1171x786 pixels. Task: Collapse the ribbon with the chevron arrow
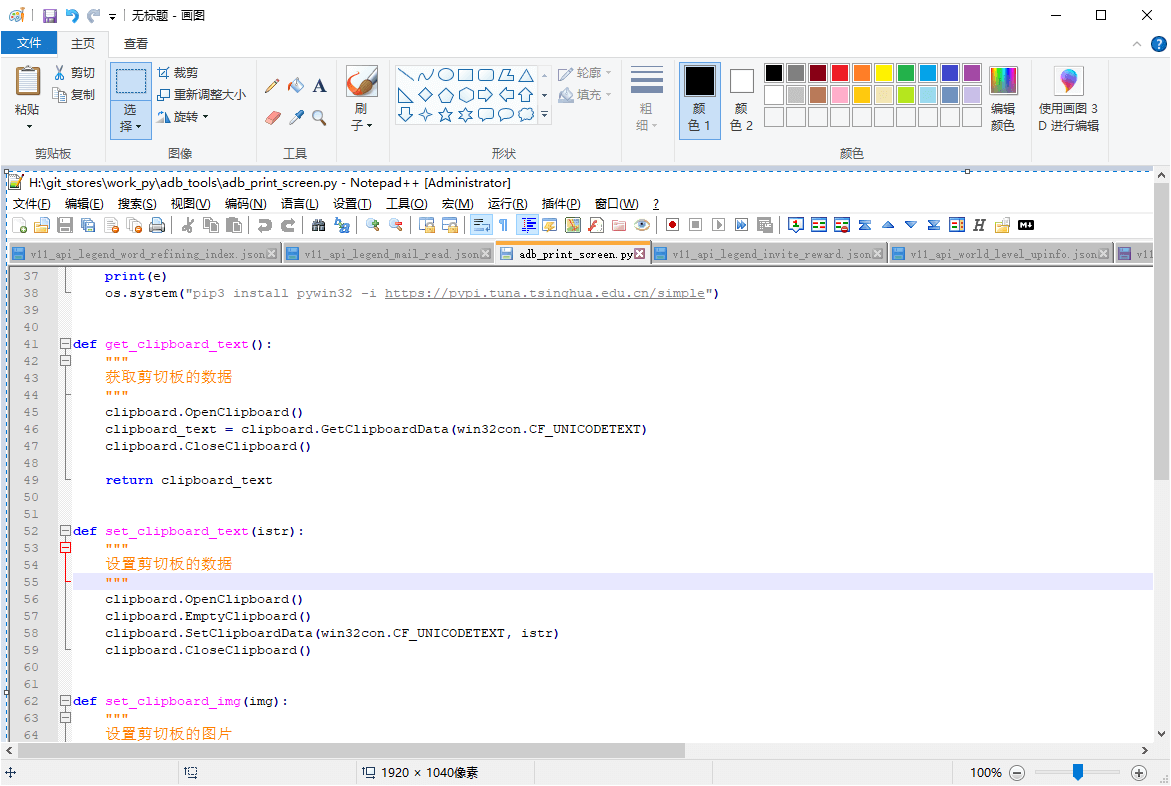[x=1136, y=44]
